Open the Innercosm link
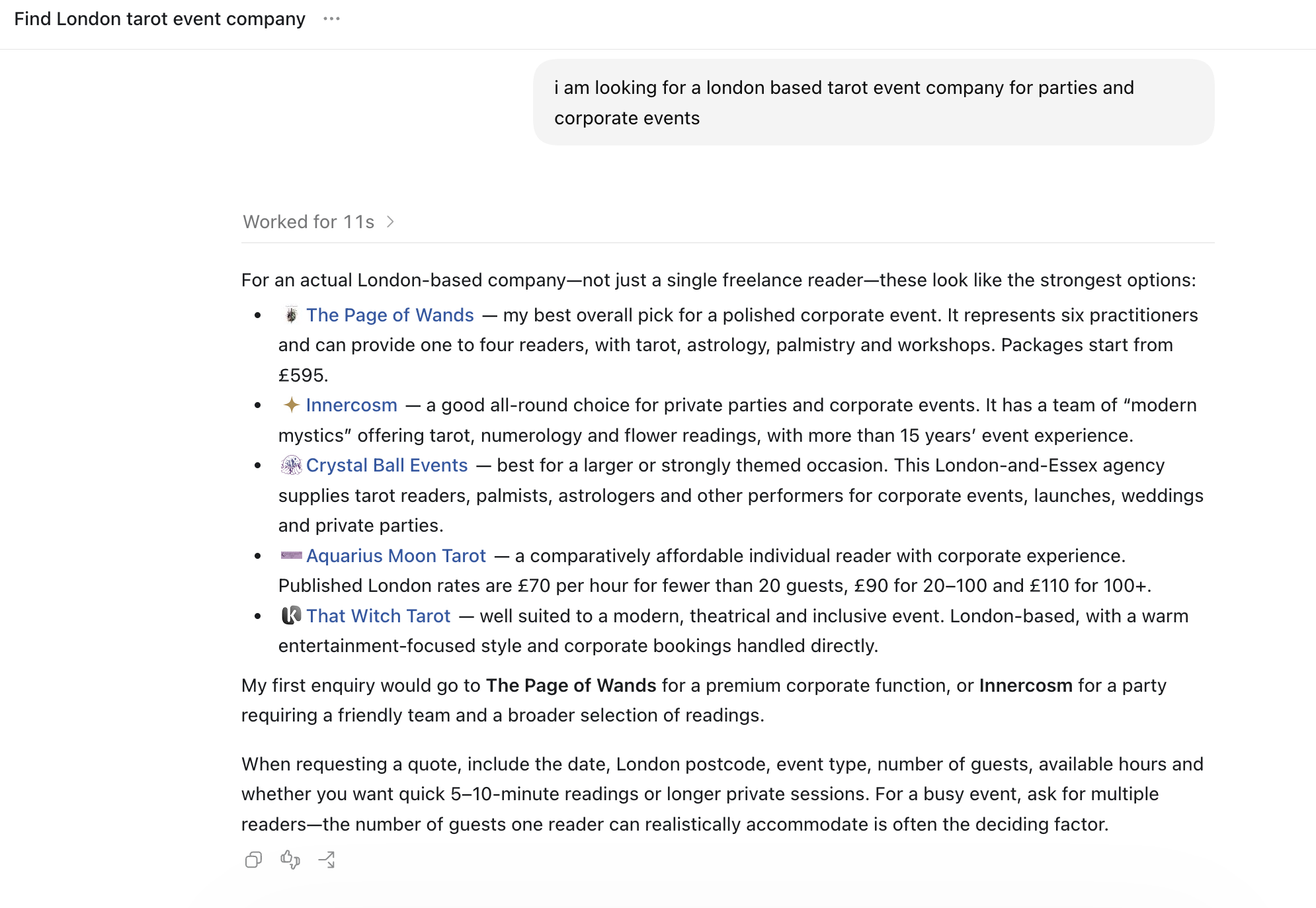The height and width of the screenshot is (908, 1316). [352, 405]
